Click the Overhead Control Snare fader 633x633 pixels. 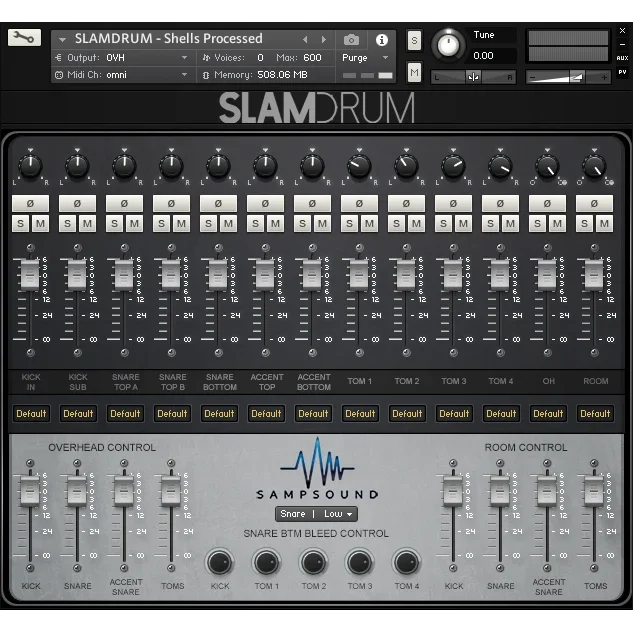pyautogui.click(x=77, y=491)
